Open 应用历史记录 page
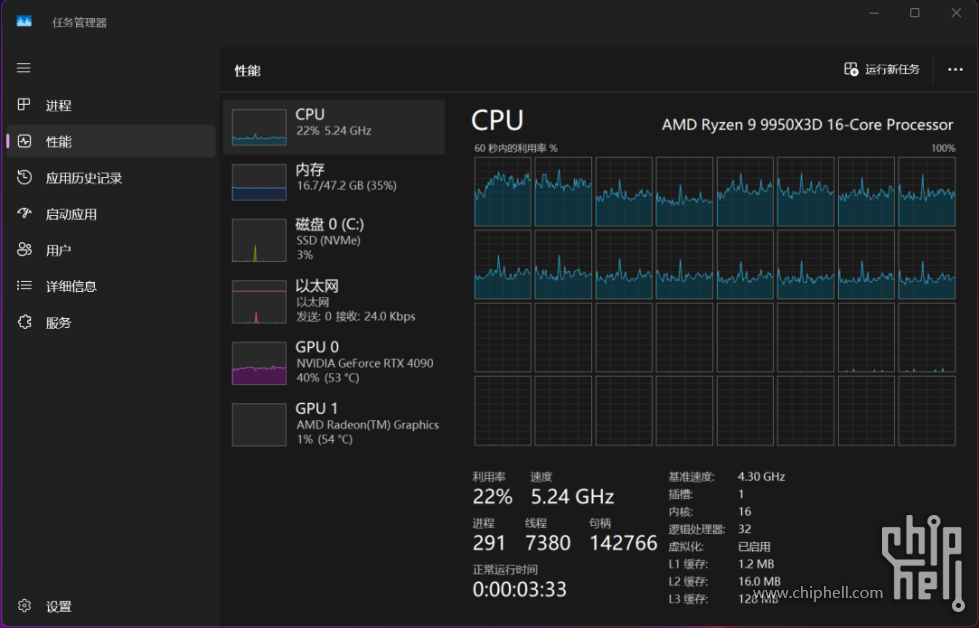Image resolution: width=979 pixels, height=628 pixels. [111, 178]
